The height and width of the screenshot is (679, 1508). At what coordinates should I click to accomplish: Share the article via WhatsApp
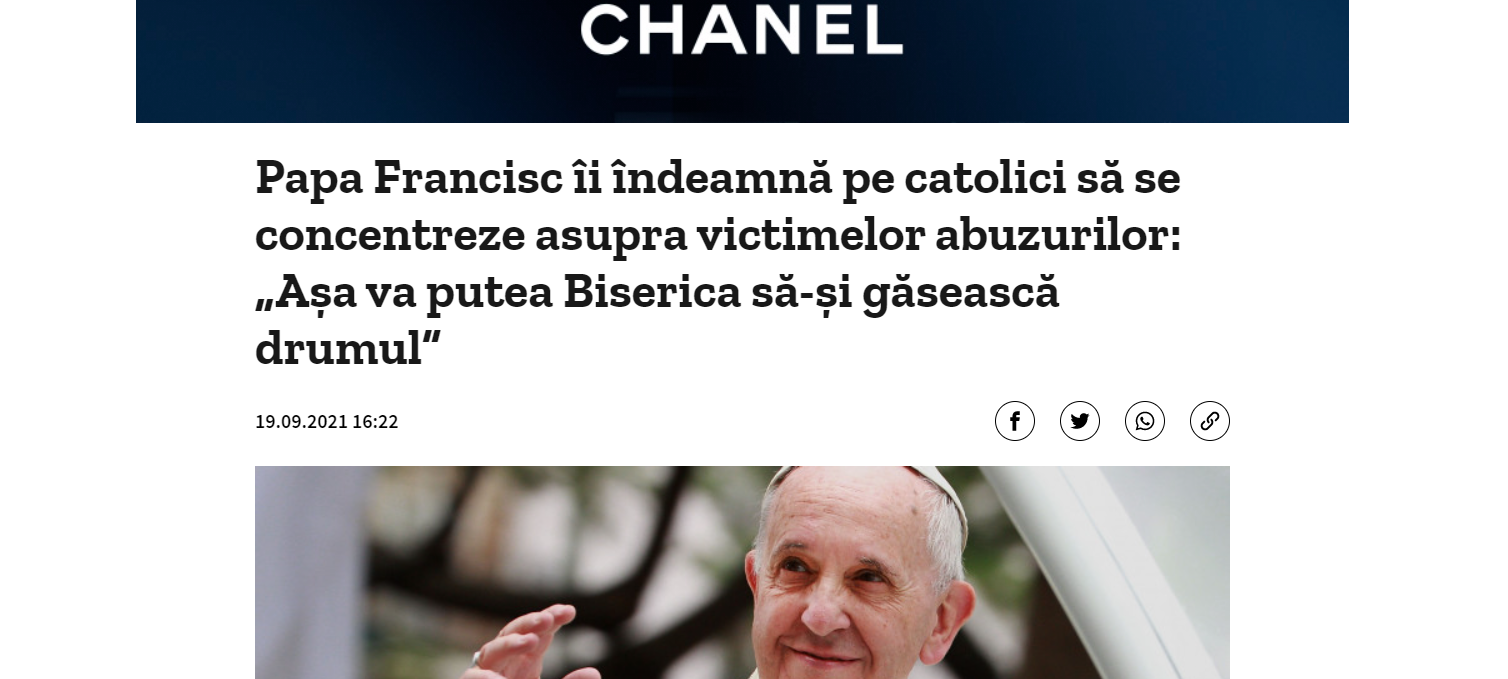[x=1144, y=421]
